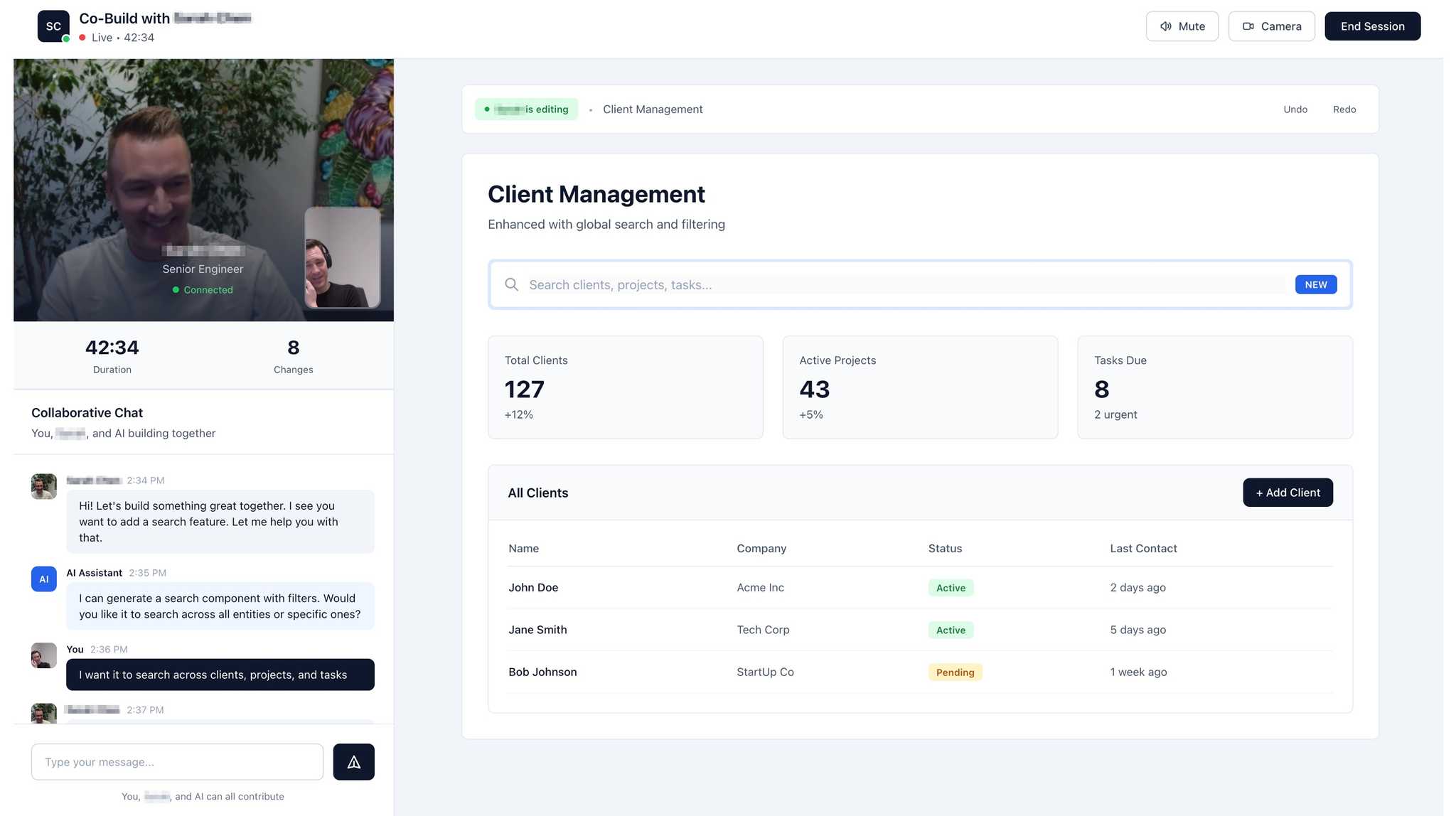Open the self-view video thumbnail
1456x816 pixels.
click(x=342, y=257)
